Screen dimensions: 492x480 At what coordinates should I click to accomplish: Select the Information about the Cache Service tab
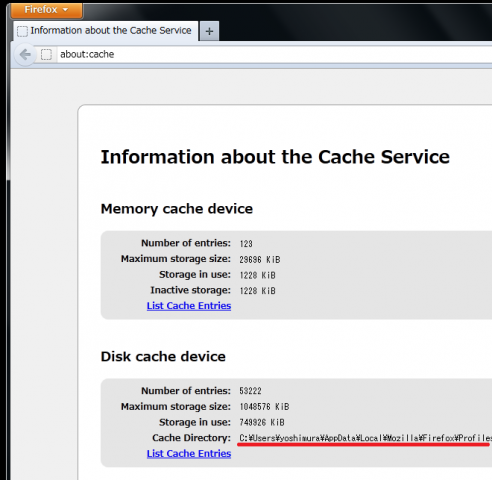point(106,31)
